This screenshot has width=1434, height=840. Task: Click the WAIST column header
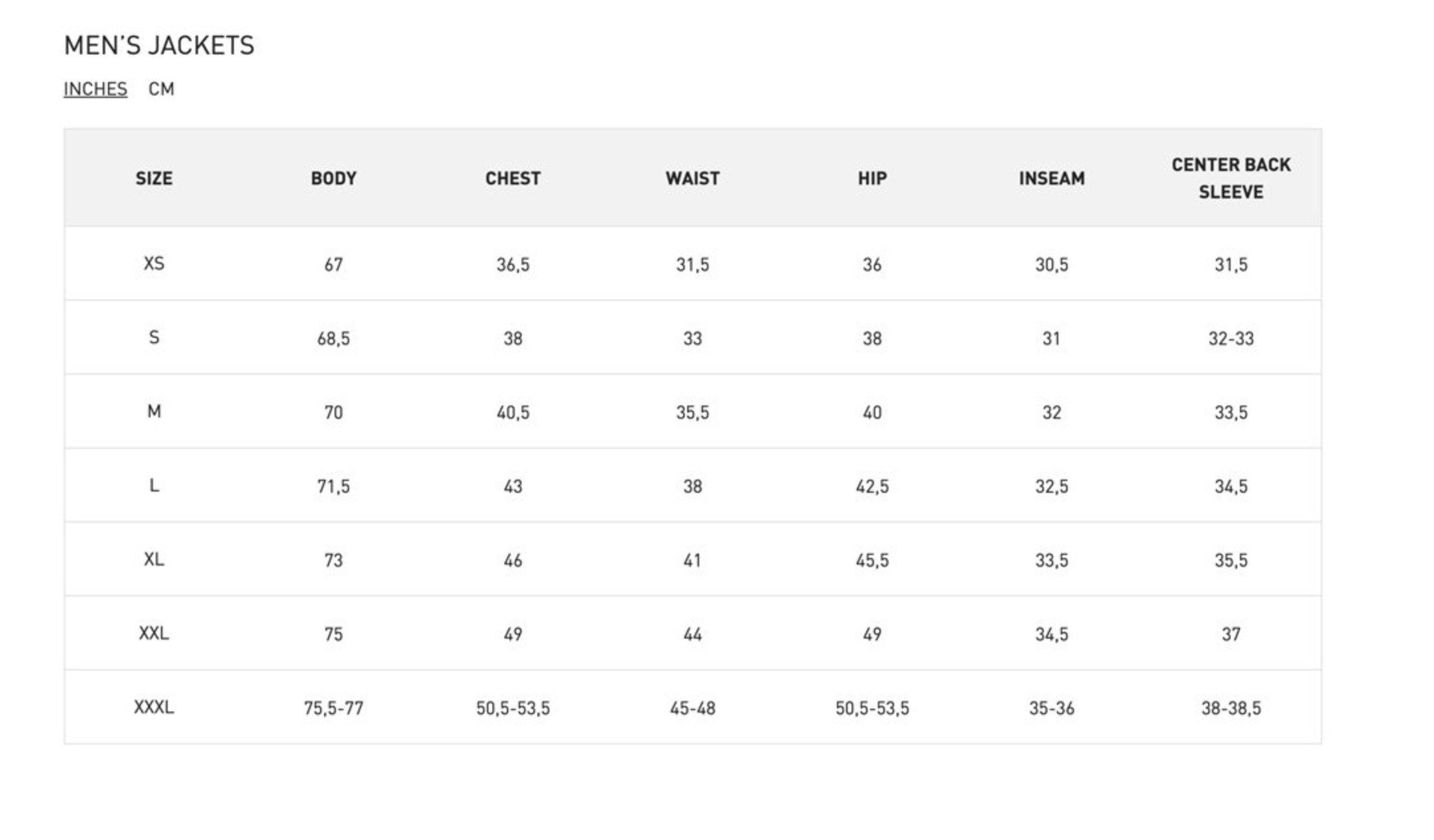692,178
